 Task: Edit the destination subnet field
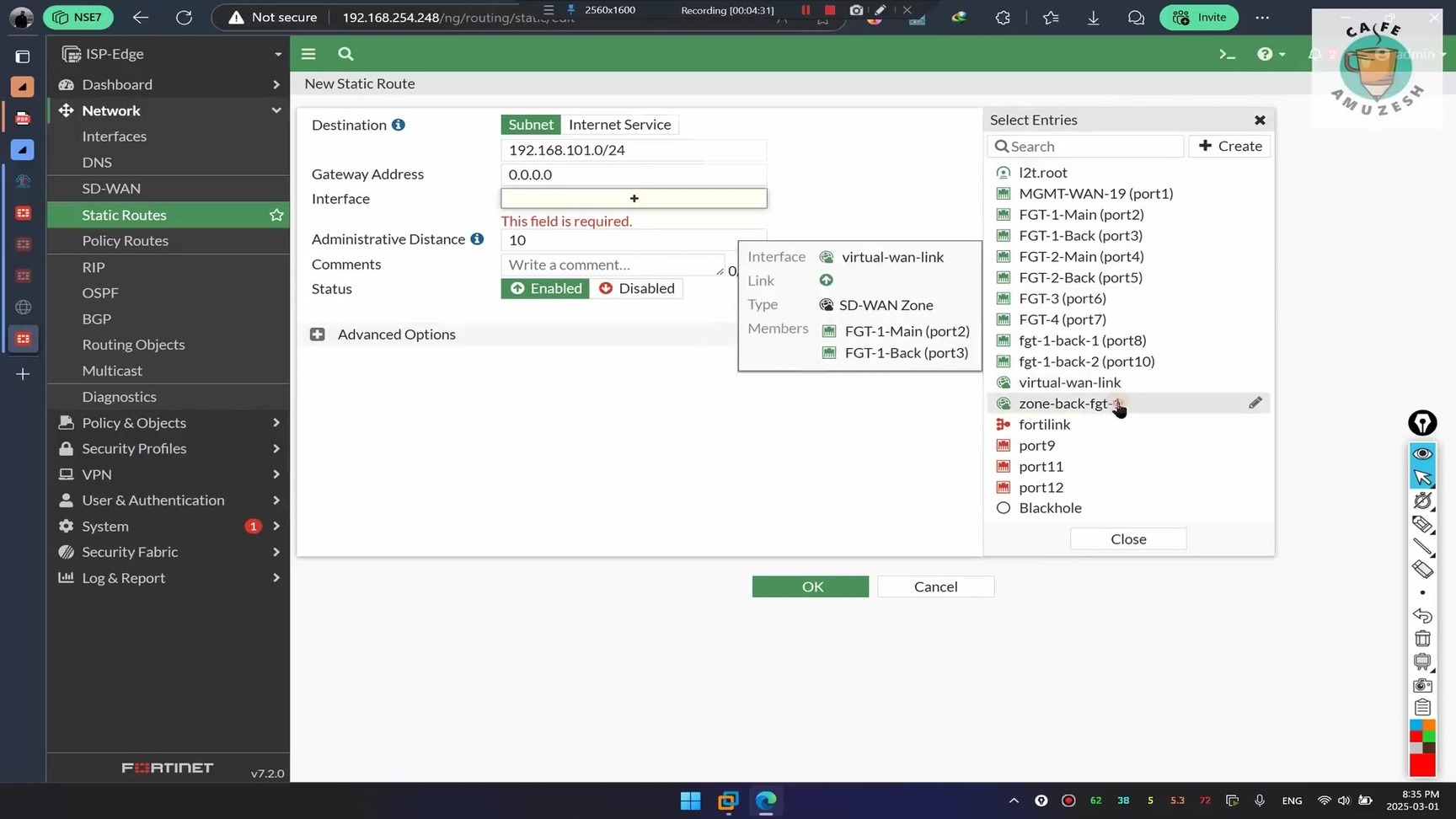coord(634,150)
